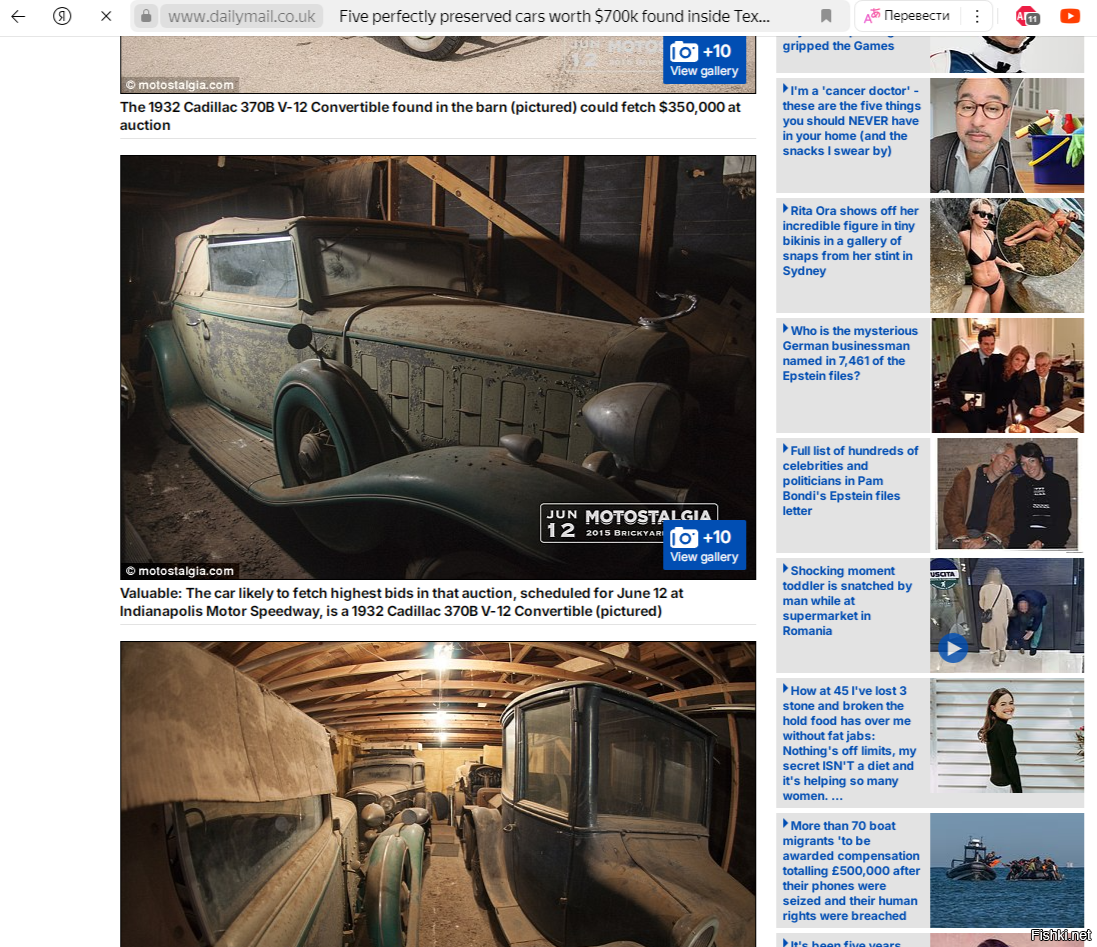
Task: Click the Перевести translate button
Action: [908, 16]
